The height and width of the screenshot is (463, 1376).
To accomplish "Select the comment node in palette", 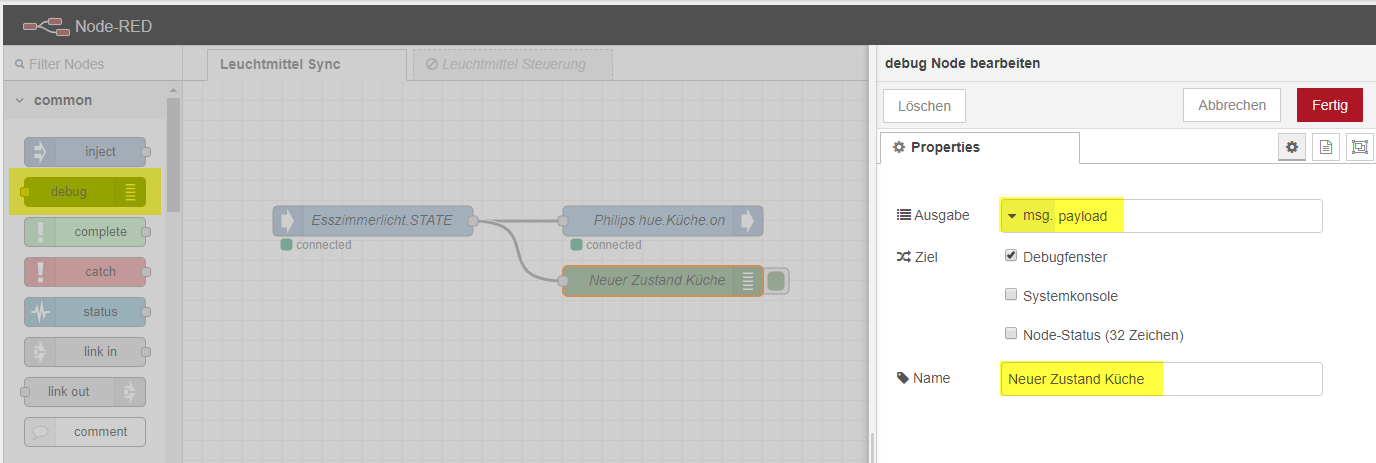I will tap(85, 432).
